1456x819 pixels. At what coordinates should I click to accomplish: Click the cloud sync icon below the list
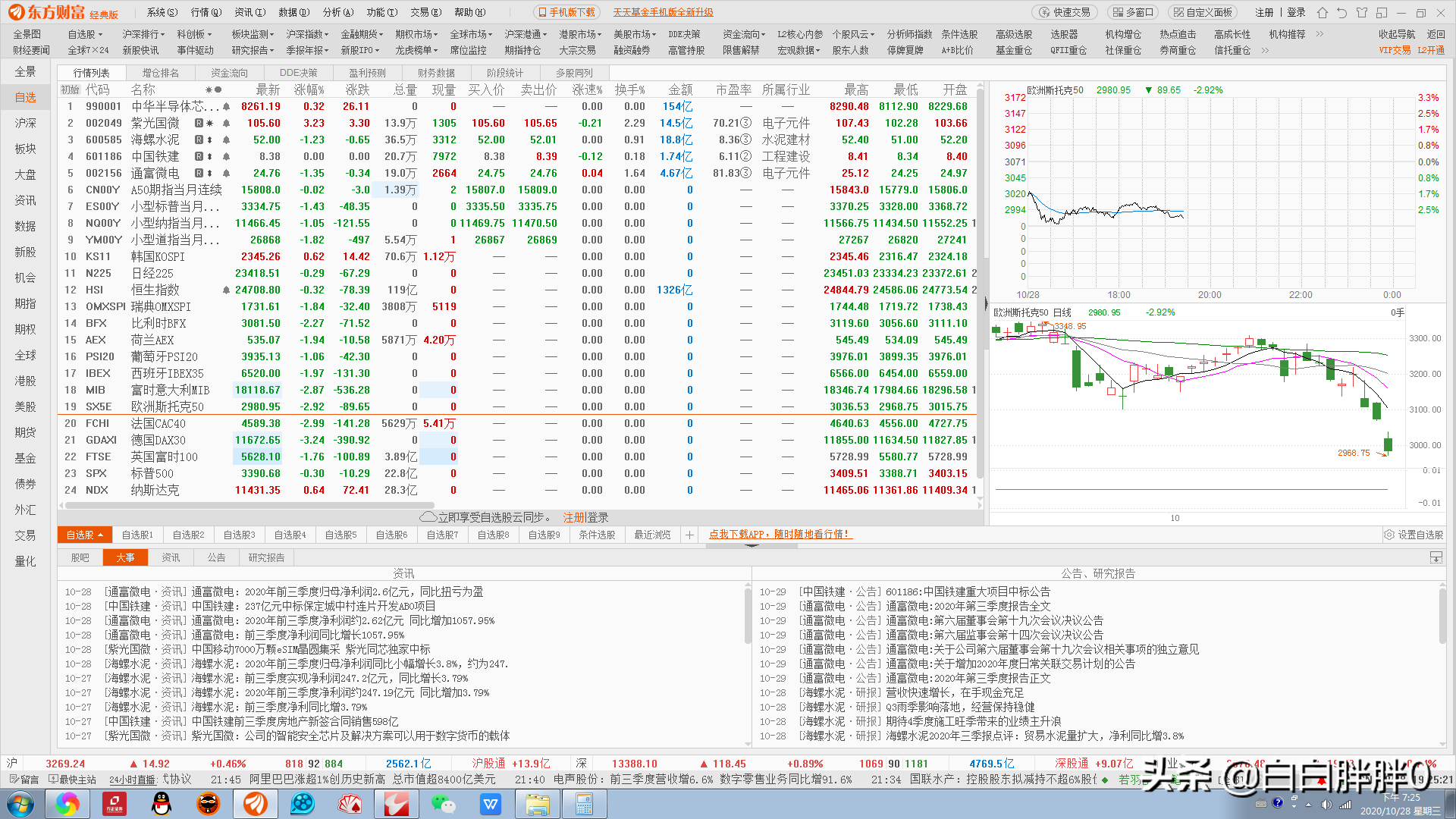tap(428, 517)
